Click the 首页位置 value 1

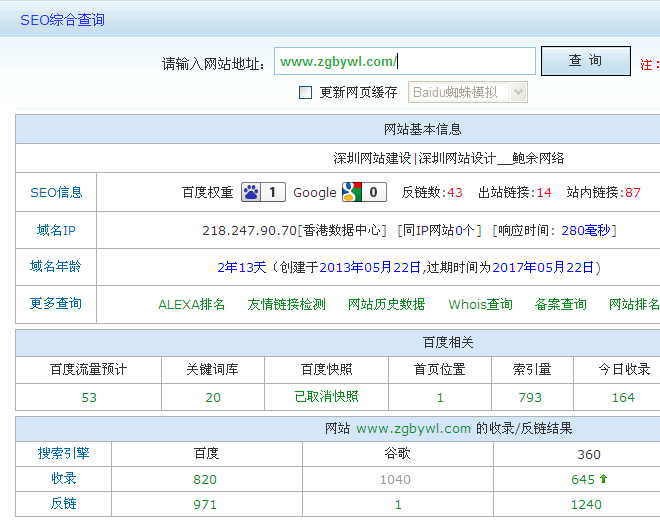(440, 397)
